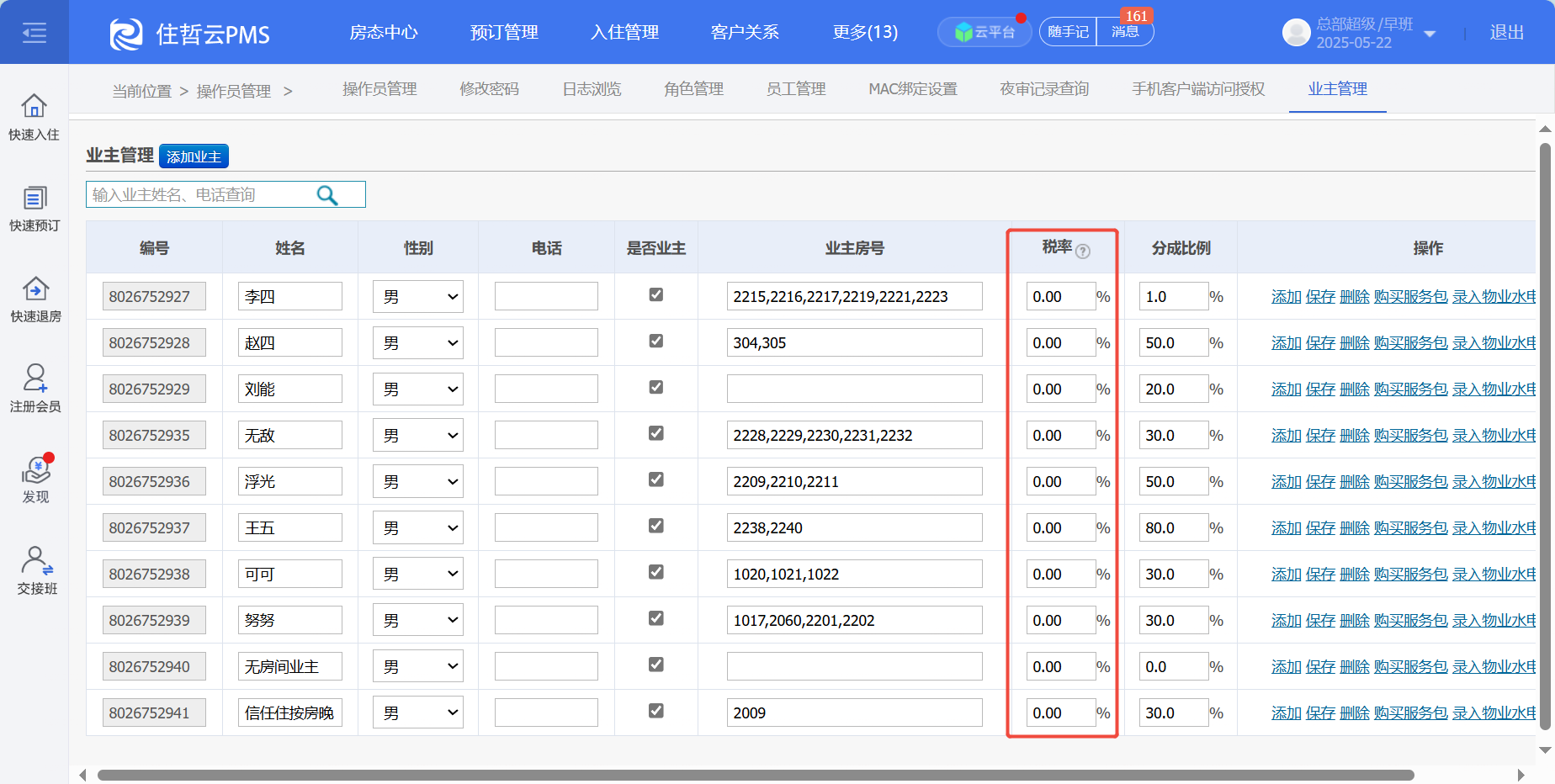The image size is (1555, 784).
Task: Switch to the 夜审记录查询 tab
Action: (1044, 88)
